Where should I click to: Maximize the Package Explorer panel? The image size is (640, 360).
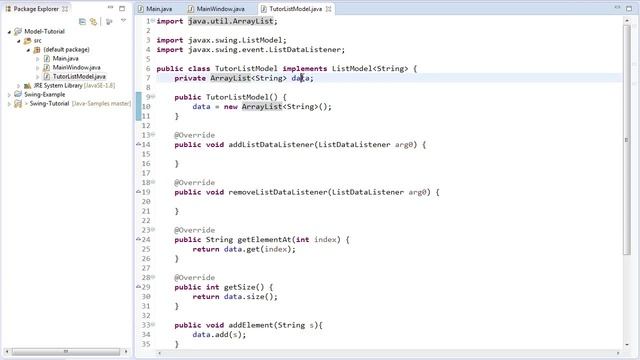point(122,8)
